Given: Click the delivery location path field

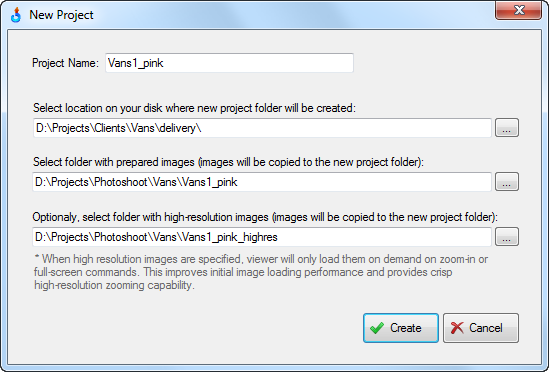Looking at the screenshot, I should [x=262, y=128].
